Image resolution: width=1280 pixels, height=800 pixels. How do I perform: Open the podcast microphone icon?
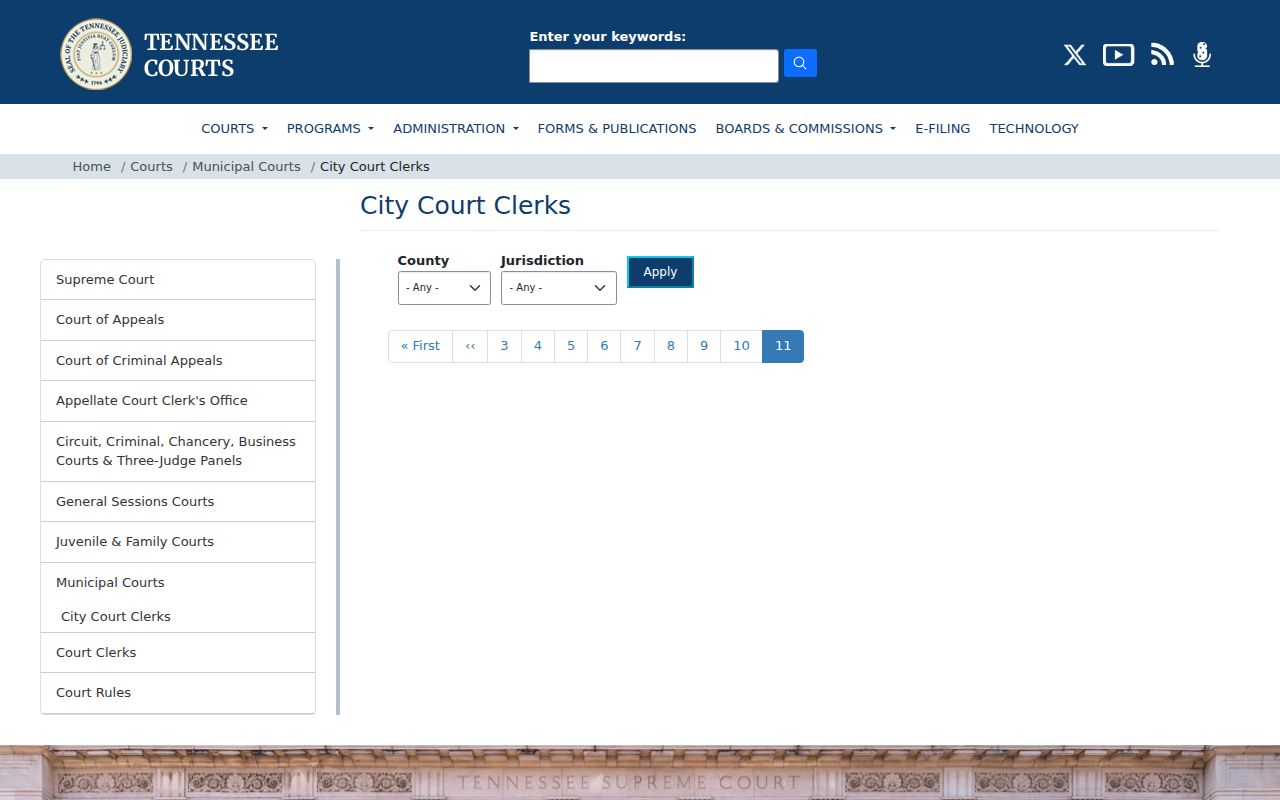pos(1202,55)
